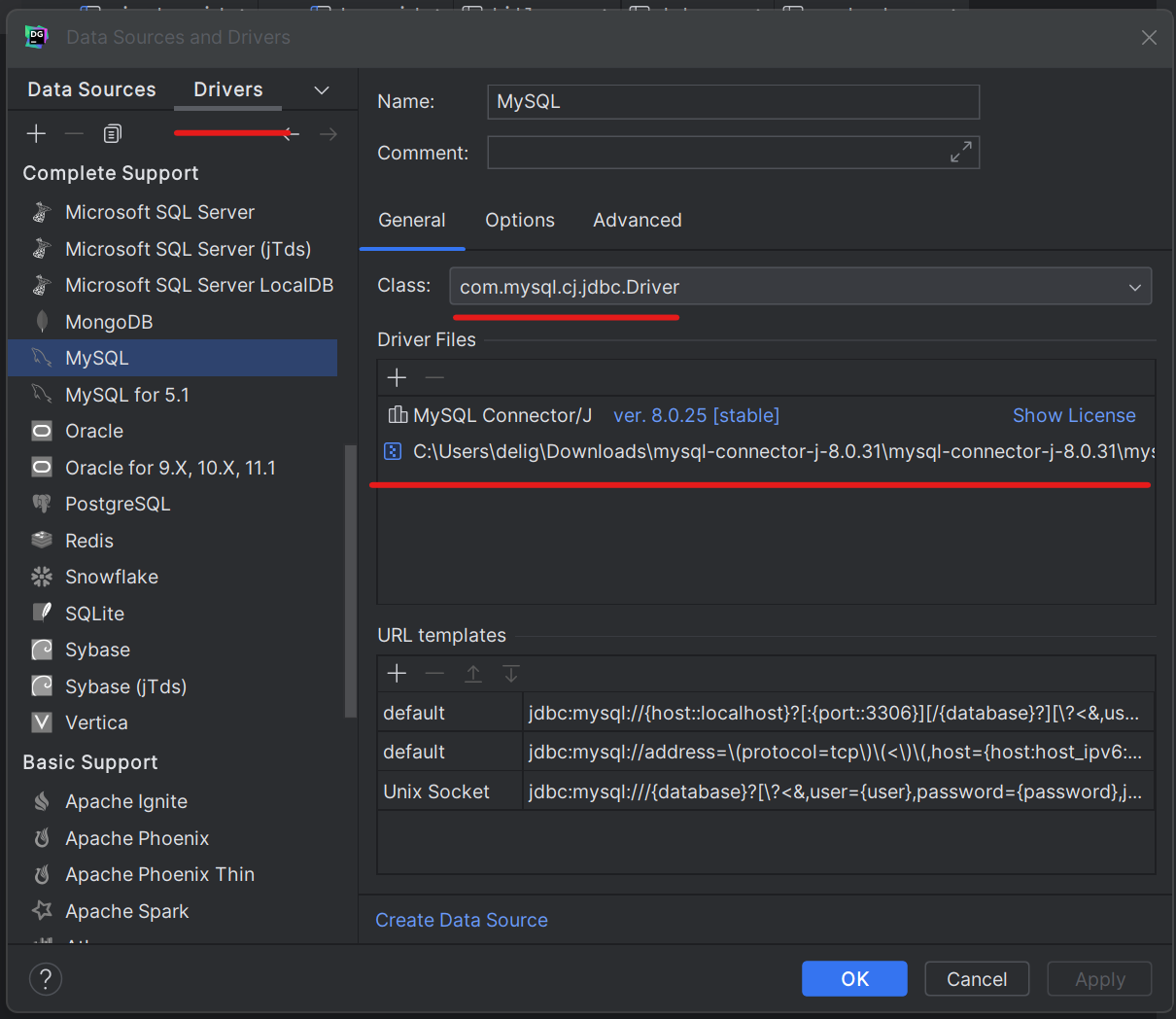Screen dimensions: 1176x1019
Task: Click the Oracle driver icon
Action: click(x=42, y=431)
